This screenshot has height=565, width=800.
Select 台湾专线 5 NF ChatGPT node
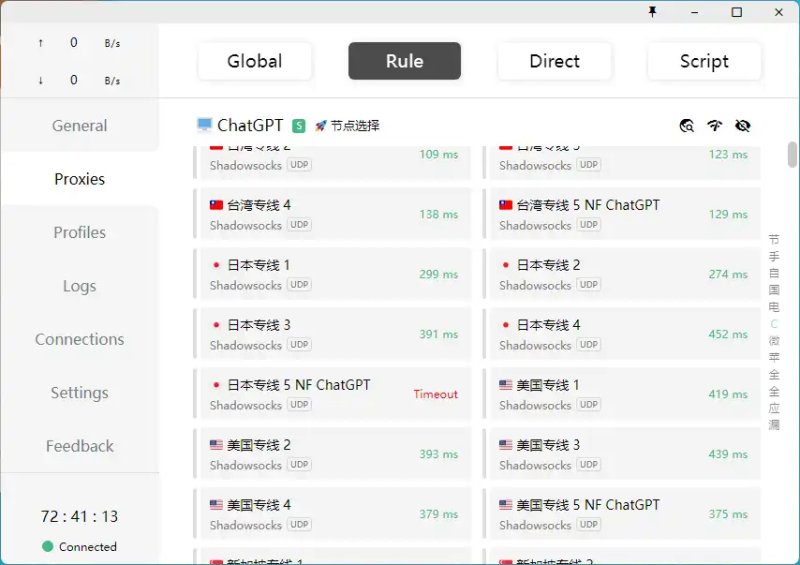[622, 214]
